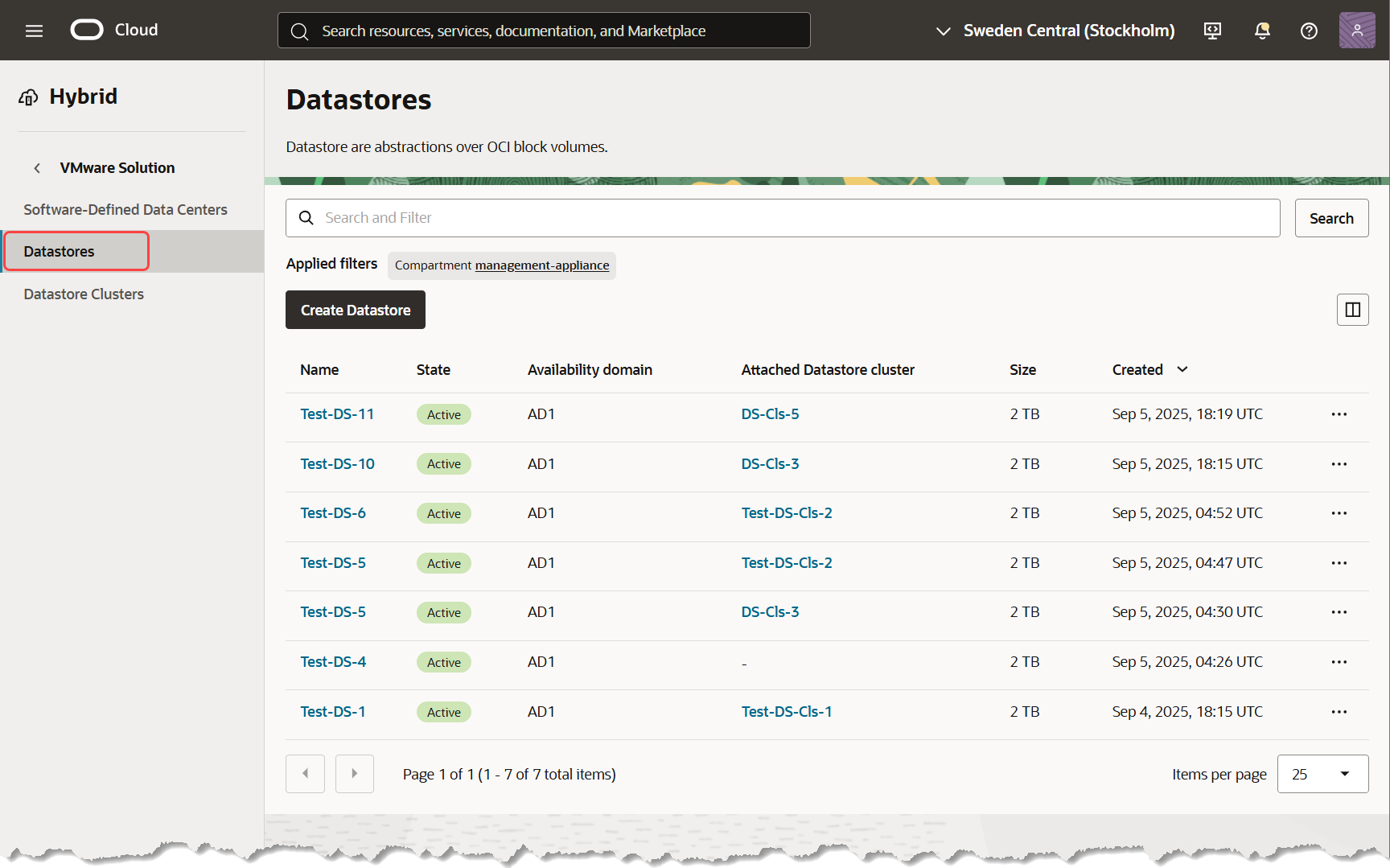Click inside the Search and Filter field
The width and height of the screenshot is (1390, 868).
point(563,218)
